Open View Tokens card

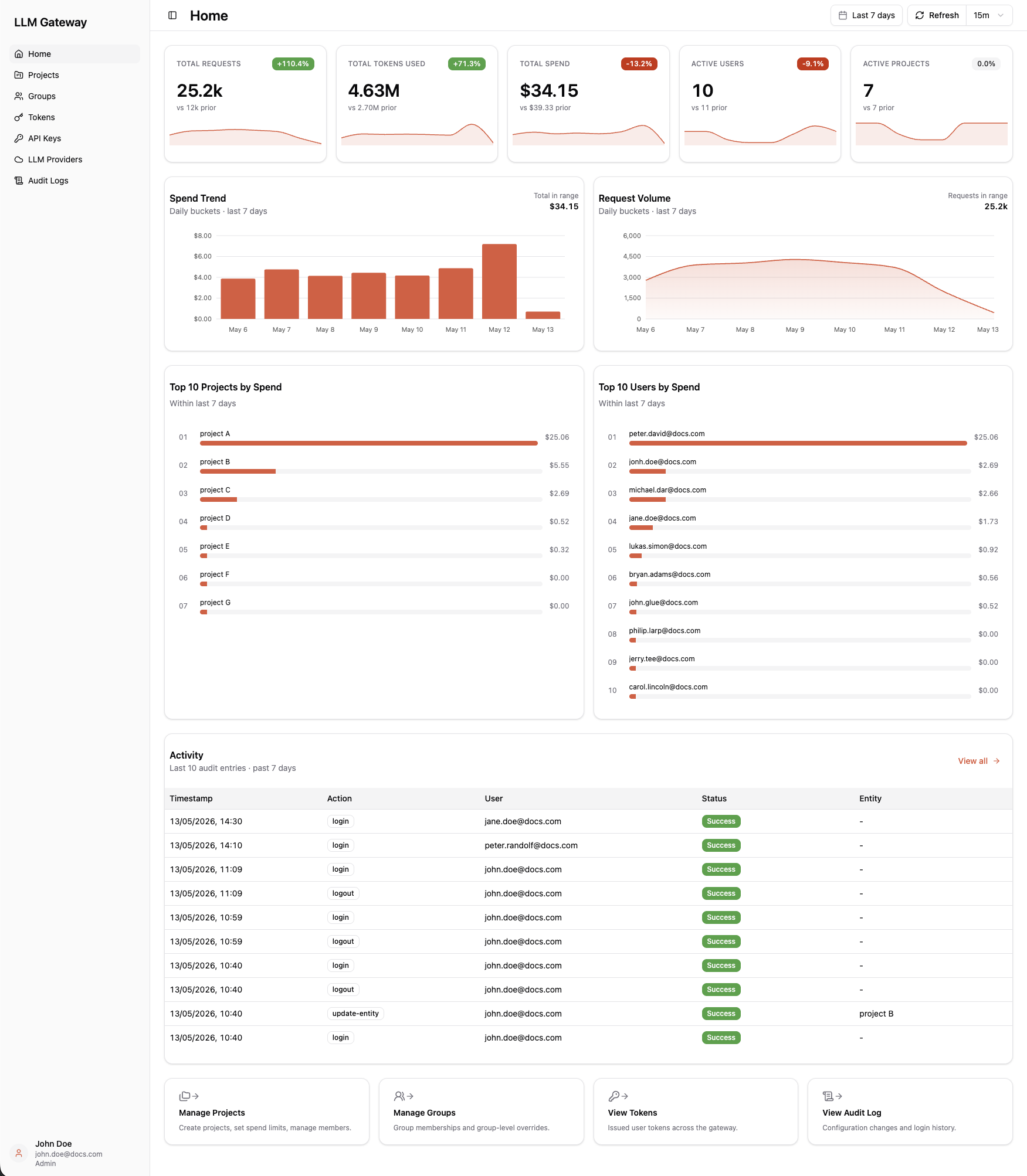pyautogui.click(x=696, y=1112)
